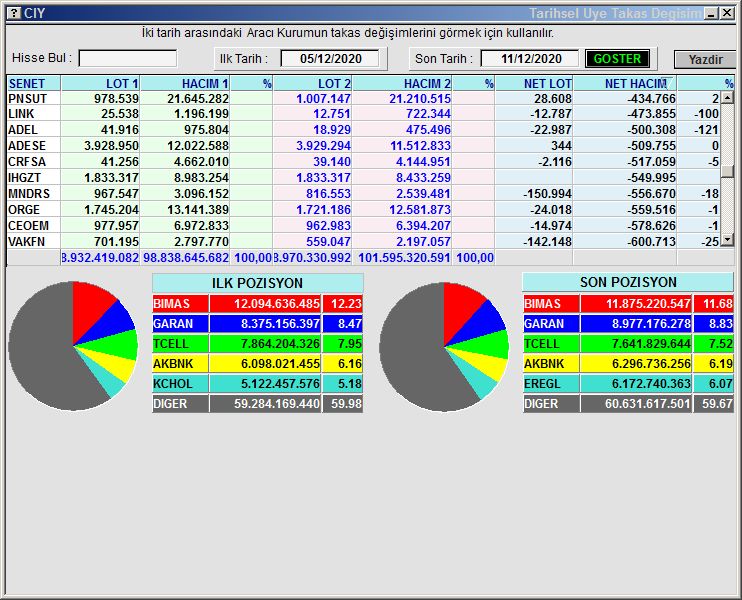
Task: Sort by LOT 2 column header
Action: [x=313, y=83]
